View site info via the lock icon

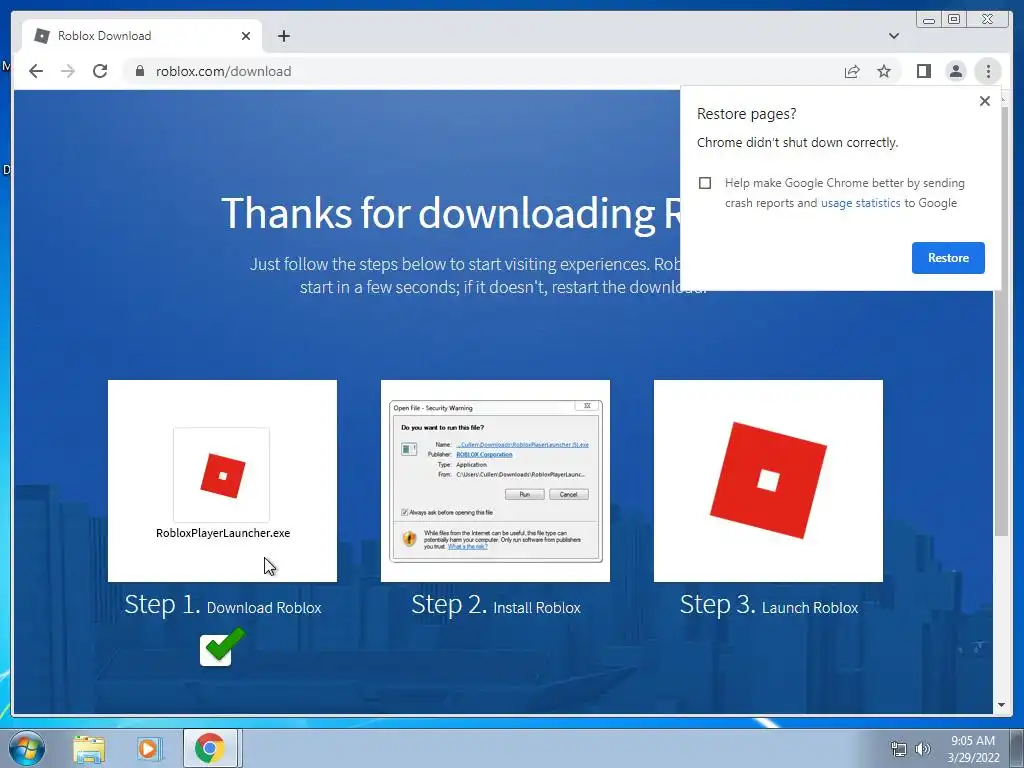tap(139, 71)
